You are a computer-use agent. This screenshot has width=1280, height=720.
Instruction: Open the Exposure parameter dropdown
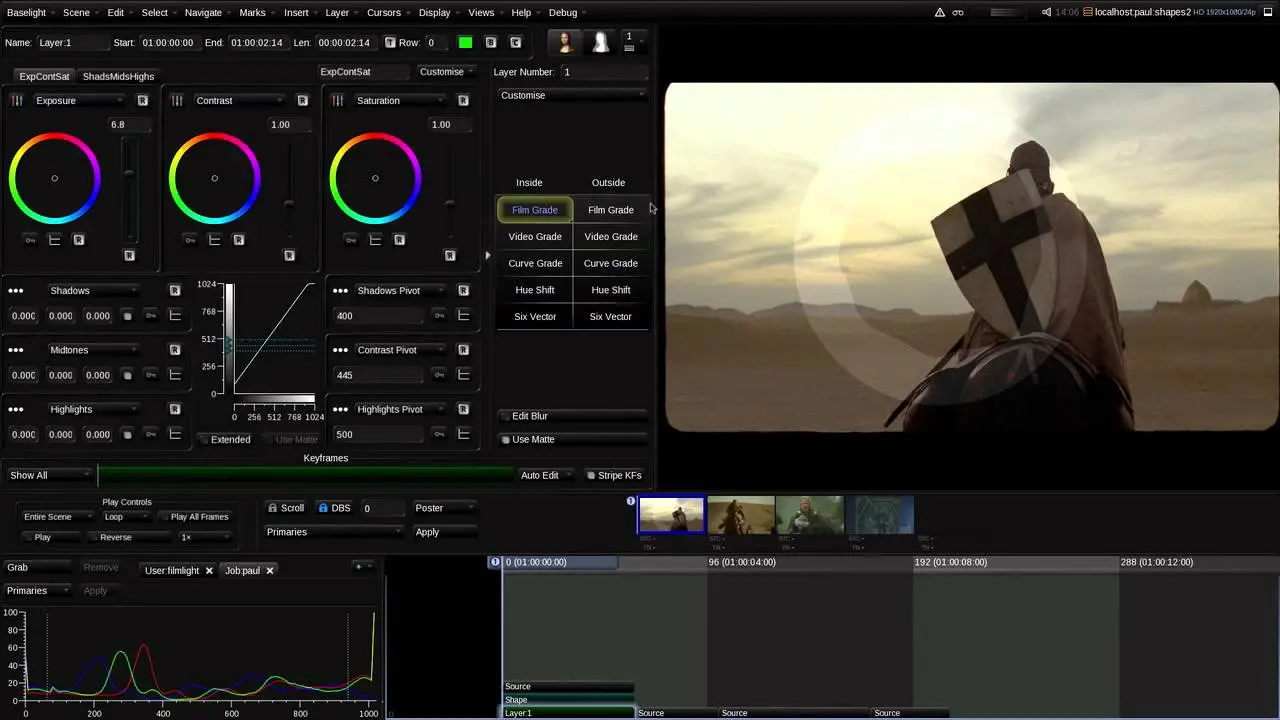79,100
